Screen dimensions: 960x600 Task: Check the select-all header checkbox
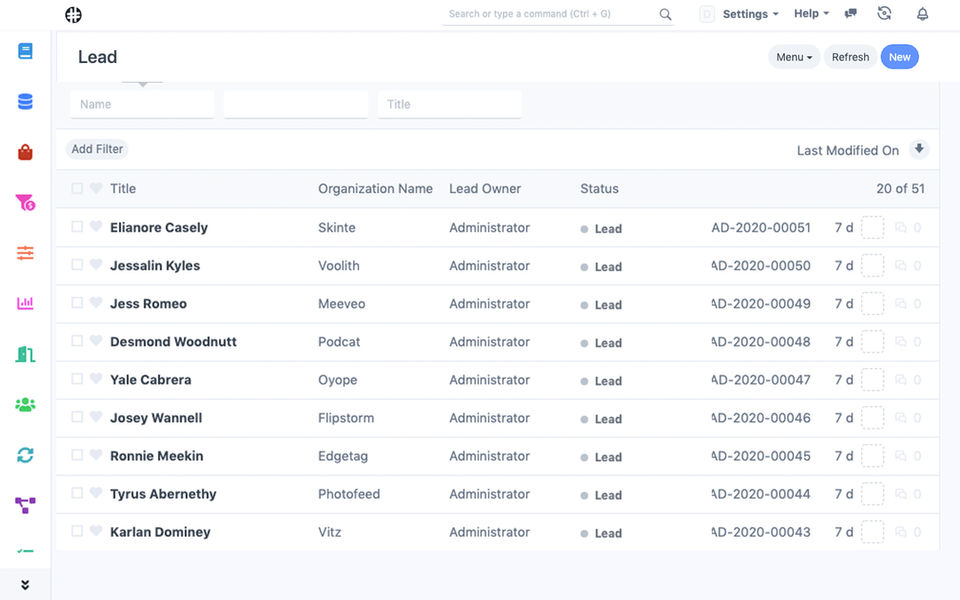click(77, 188)
